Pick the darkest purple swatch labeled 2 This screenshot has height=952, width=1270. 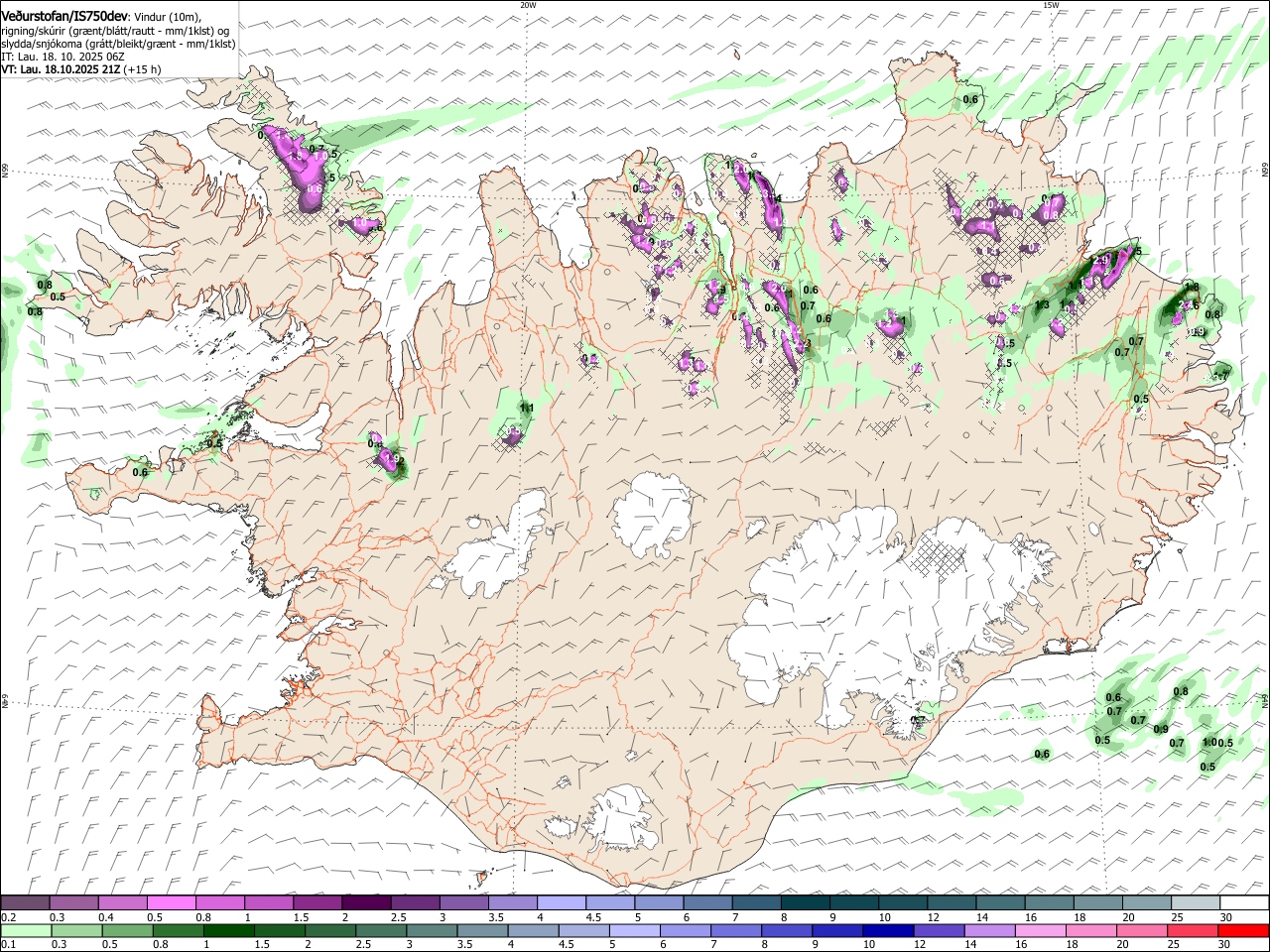coord(365,903)
